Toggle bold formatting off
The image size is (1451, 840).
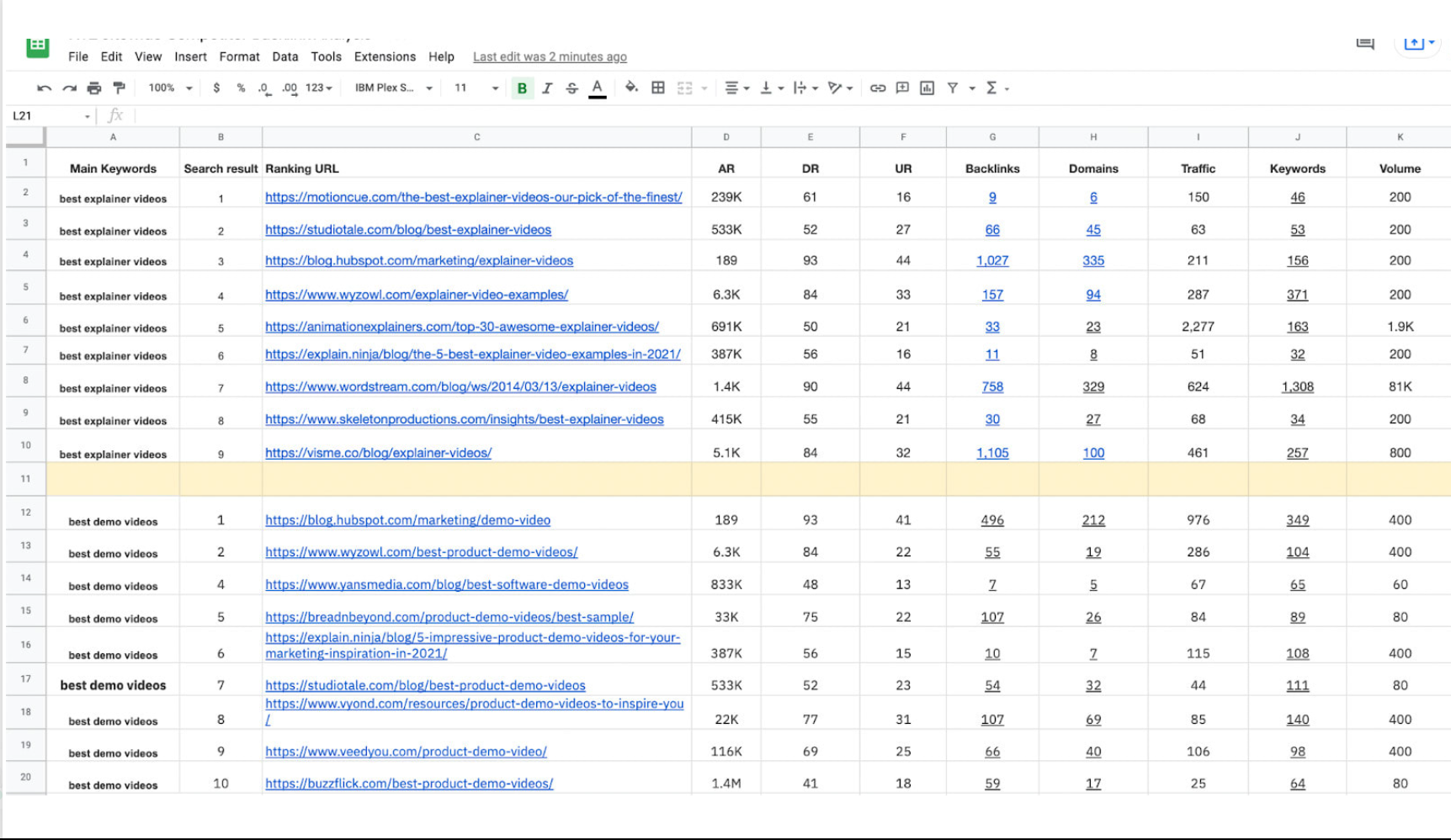pos(522,88)
